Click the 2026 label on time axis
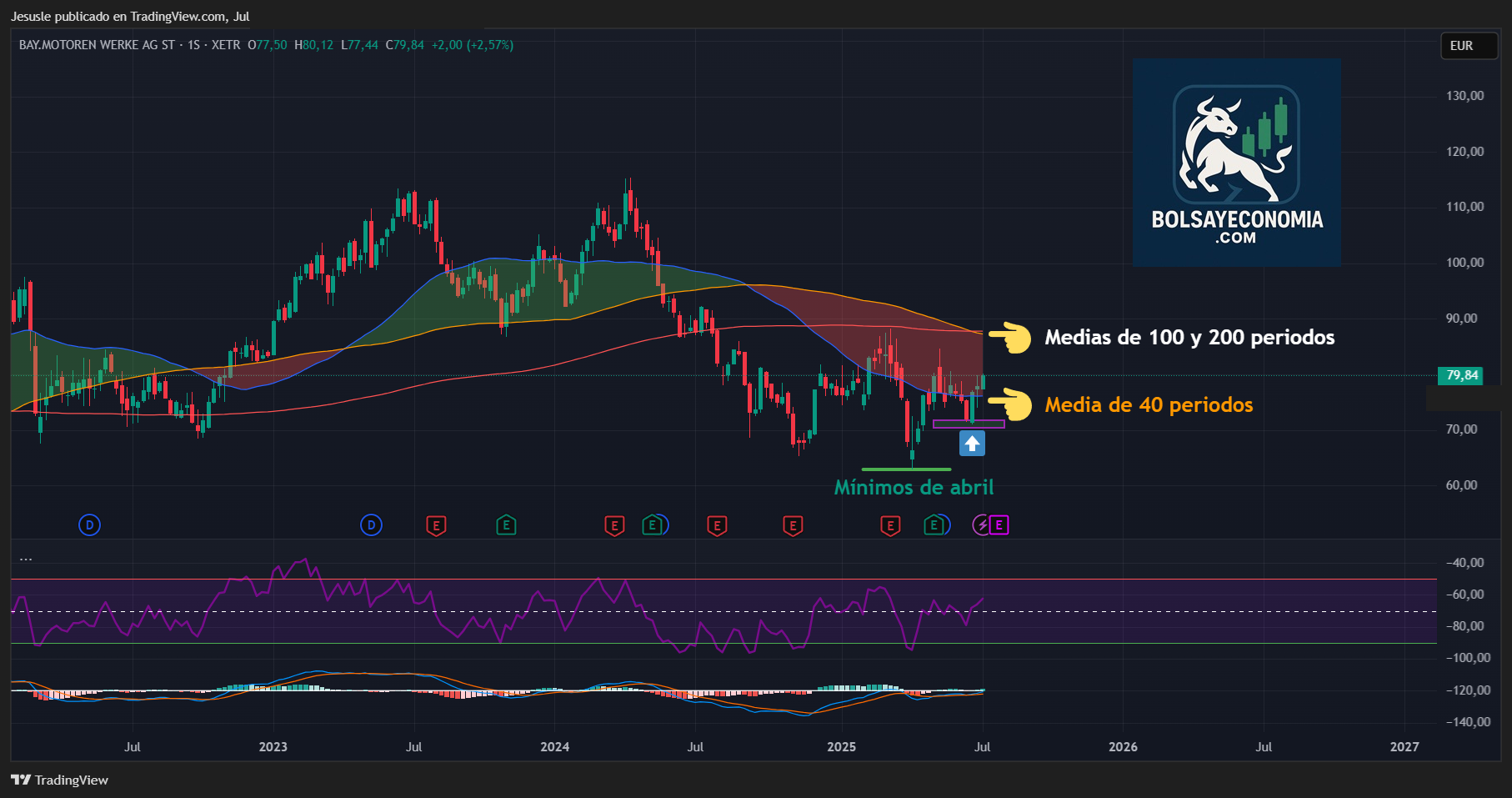The width and height of the screenshot is (1512, 798). pyautogui.click(x=1123, y=747)
